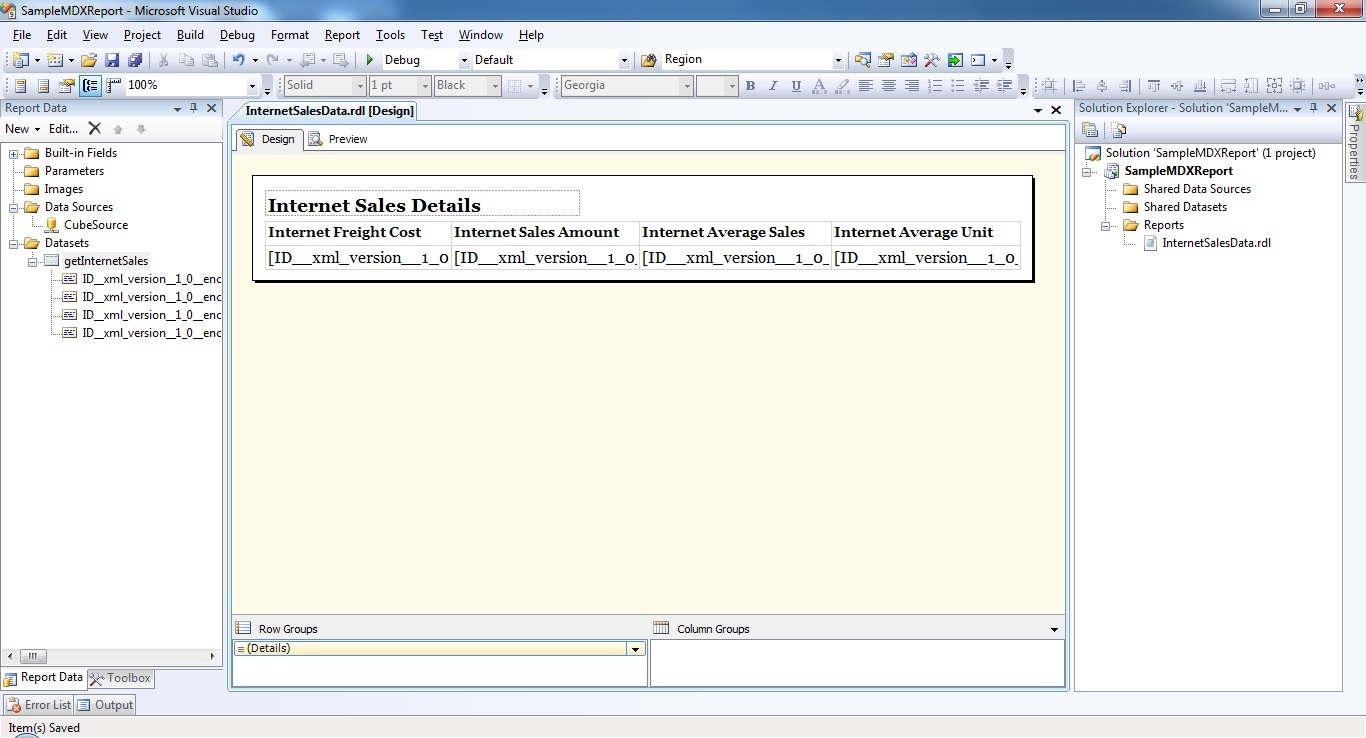Screen dimensions: 1366x738
Task: Click Show All Files icon in Solution Explorer
Action: [1119, 130]
